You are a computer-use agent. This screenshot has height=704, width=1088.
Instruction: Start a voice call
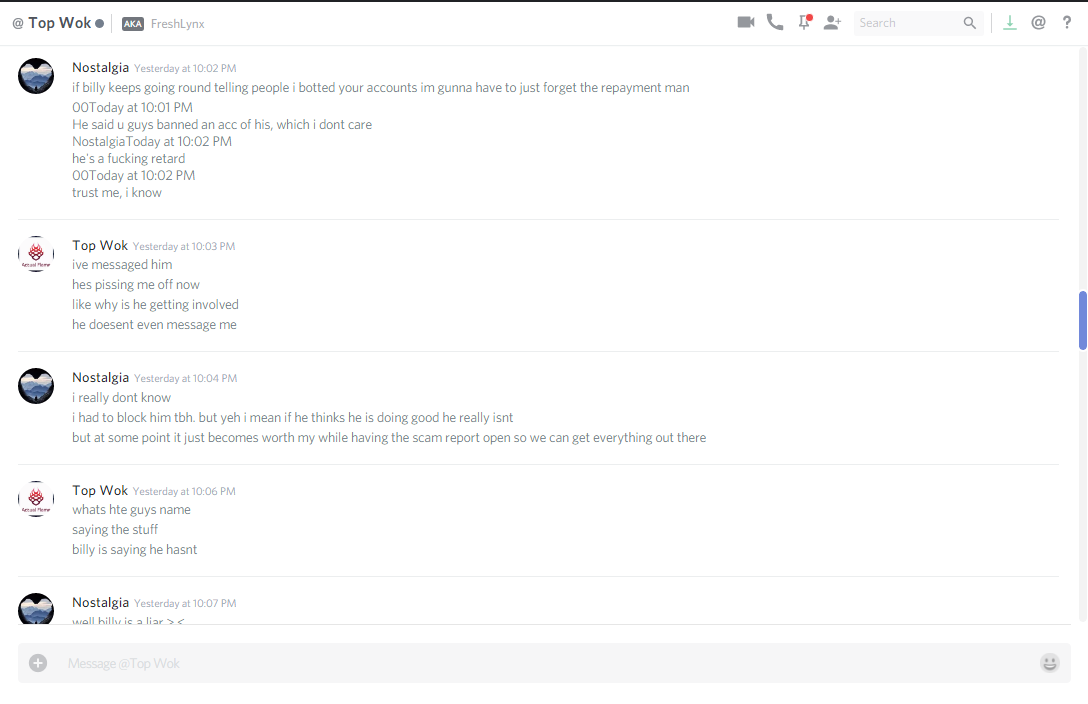pos(775,22)
